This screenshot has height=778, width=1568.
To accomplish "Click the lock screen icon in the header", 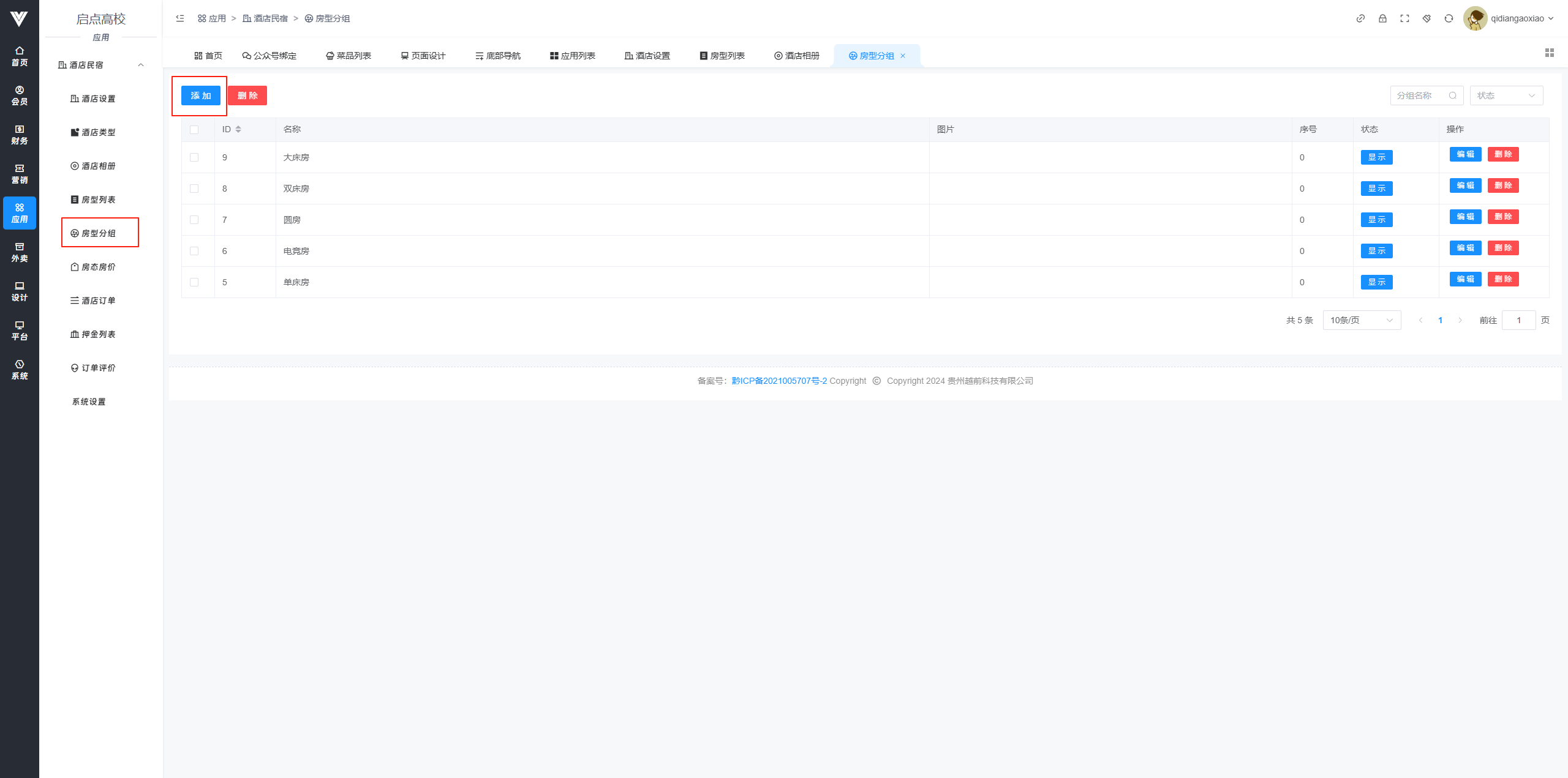I will (x=1382, y=18).
